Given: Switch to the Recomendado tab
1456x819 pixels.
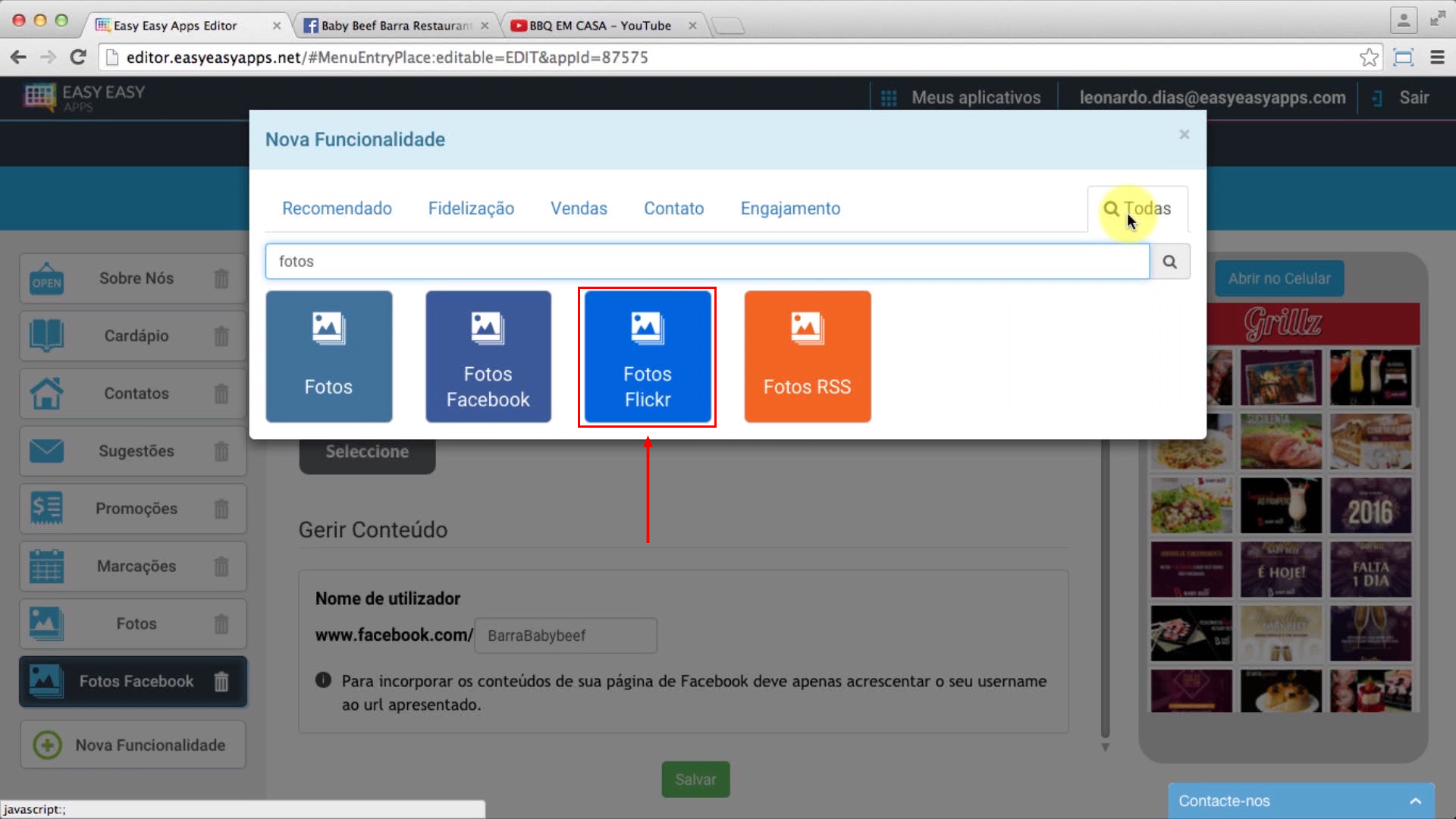Looking at the screenshot, I should pyautogui.click(x=337, y=209).
